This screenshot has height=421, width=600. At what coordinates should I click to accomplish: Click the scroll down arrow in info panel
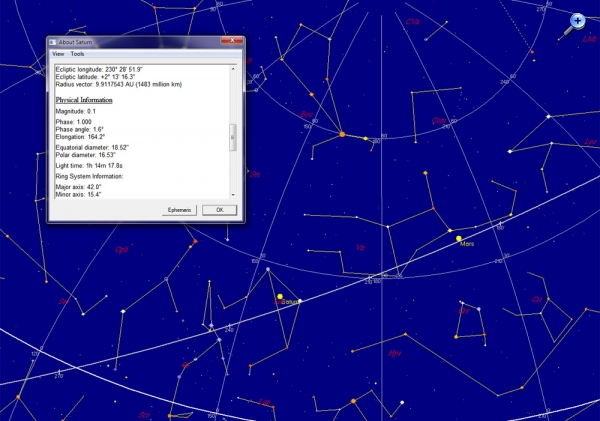click(x=234, y=193)
